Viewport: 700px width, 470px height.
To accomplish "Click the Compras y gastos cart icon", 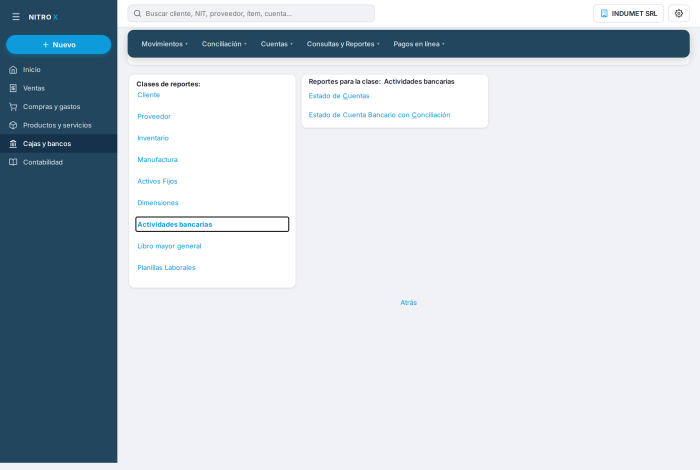I will [x=13, y=107].
